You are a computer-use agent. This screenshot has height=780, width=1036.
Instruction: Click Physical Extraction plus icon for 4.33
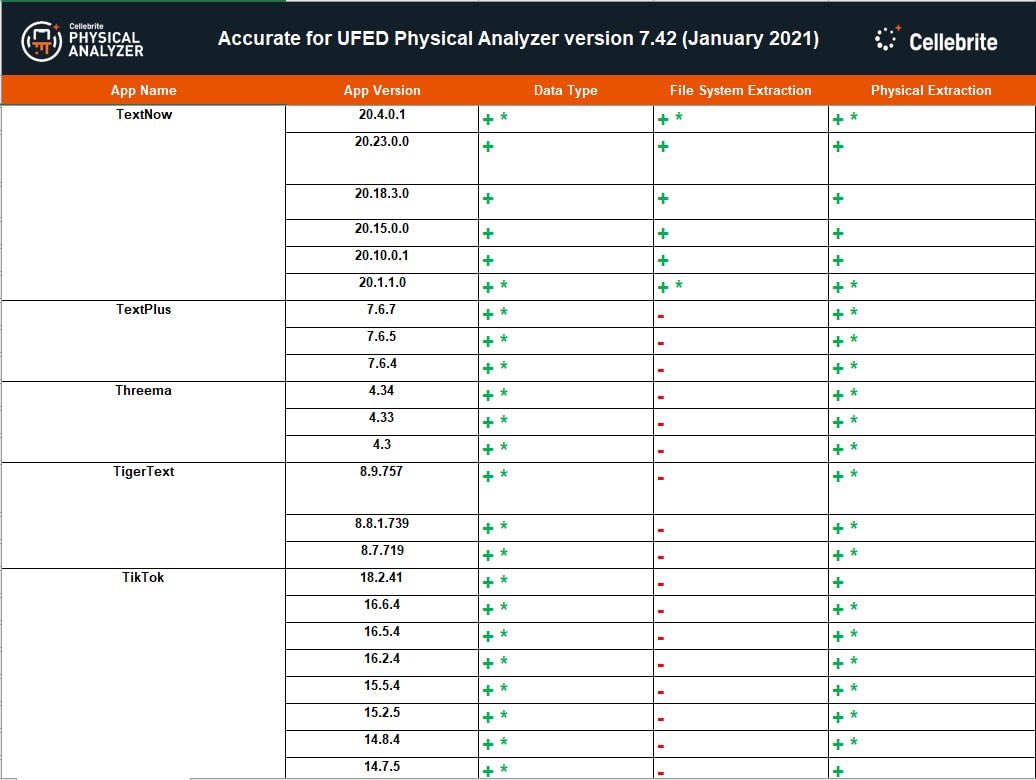[838, 423]
